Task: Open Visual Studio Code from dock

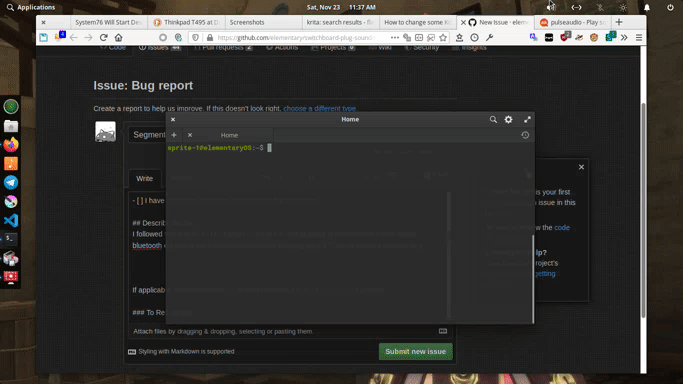Action: click(x=11, y=220)
